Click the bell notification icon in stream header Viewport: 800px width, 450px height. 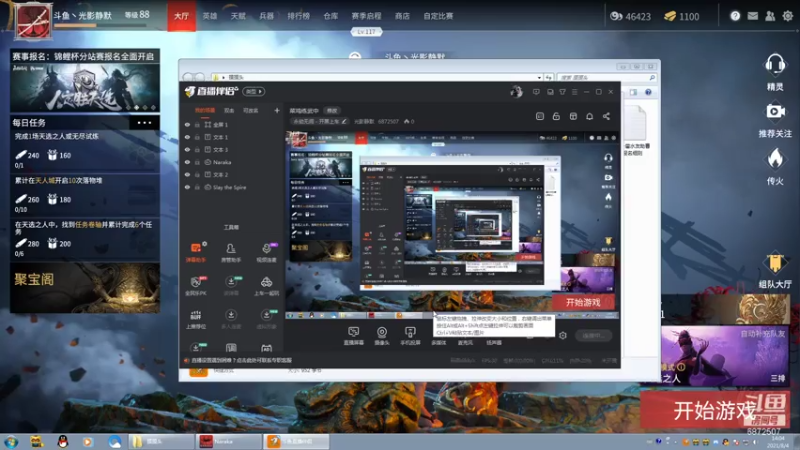(589, 116)
